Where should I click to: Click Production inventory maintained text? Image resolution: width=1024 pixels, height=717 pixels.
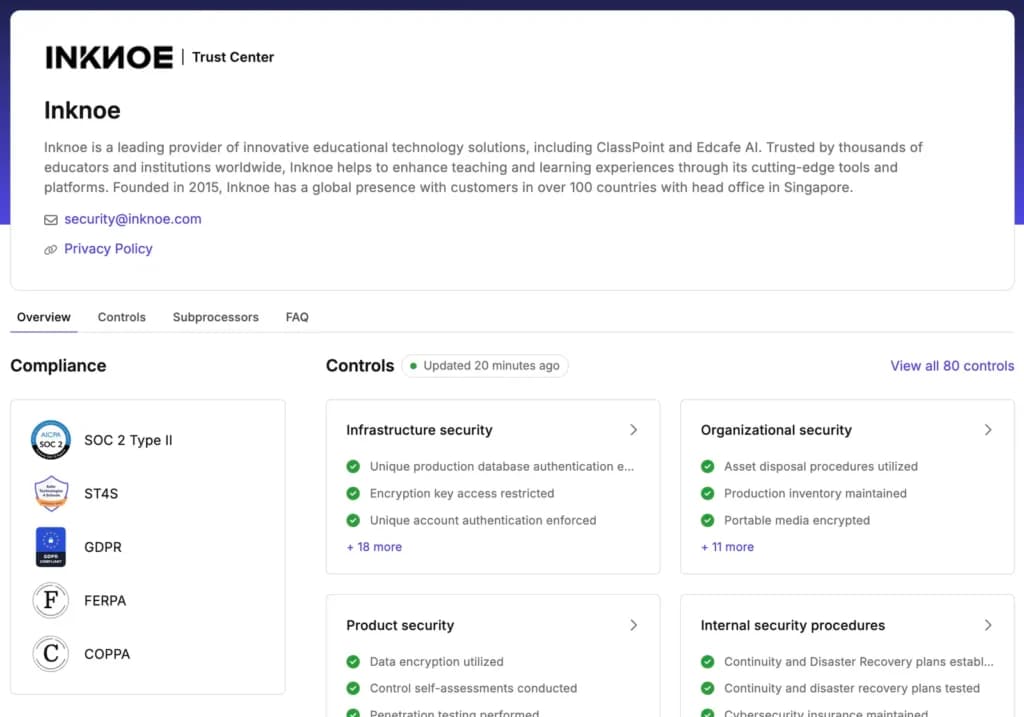815,494
